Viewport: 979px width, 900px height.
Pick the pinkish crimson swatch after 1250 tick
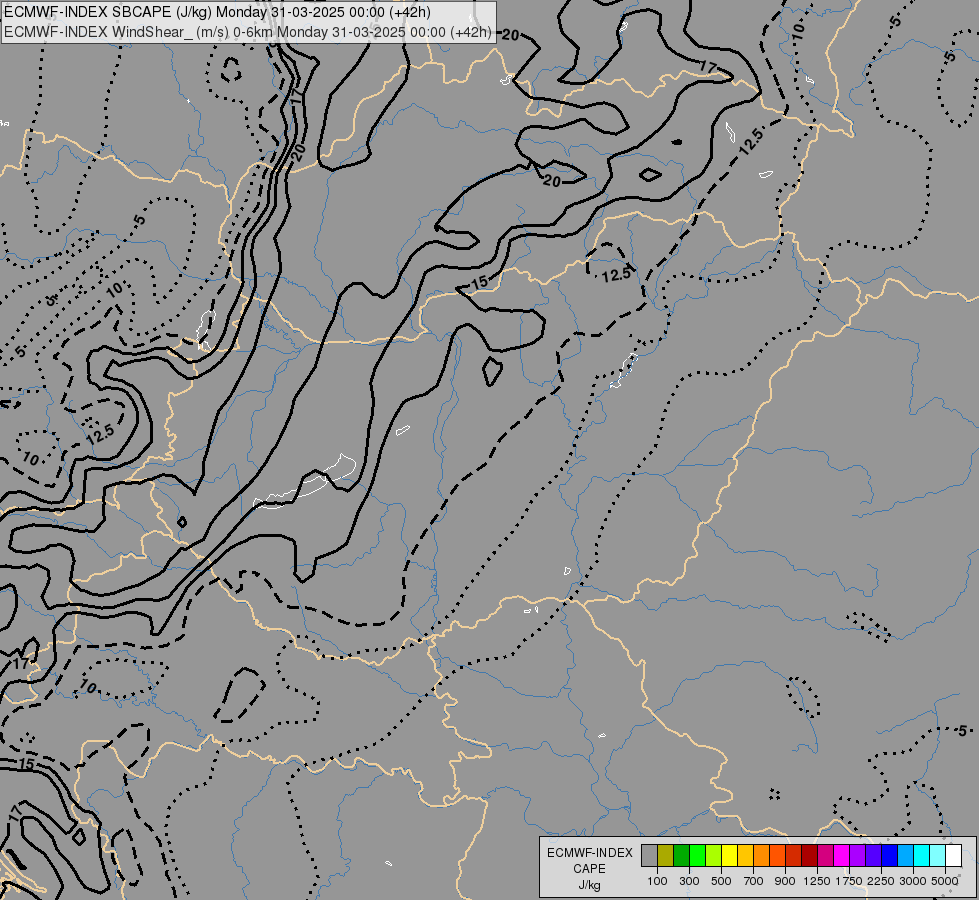coord(825,856)
